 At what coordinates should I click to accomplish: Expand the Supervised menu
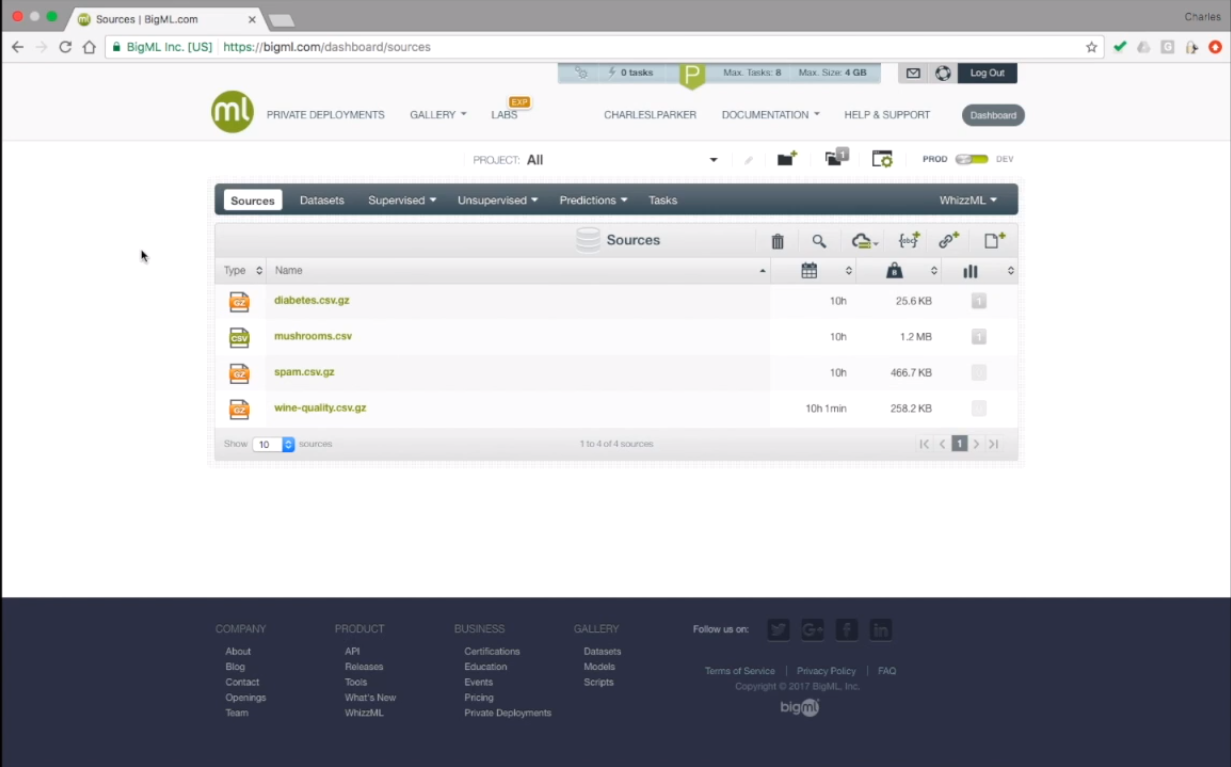pos(402,200)
